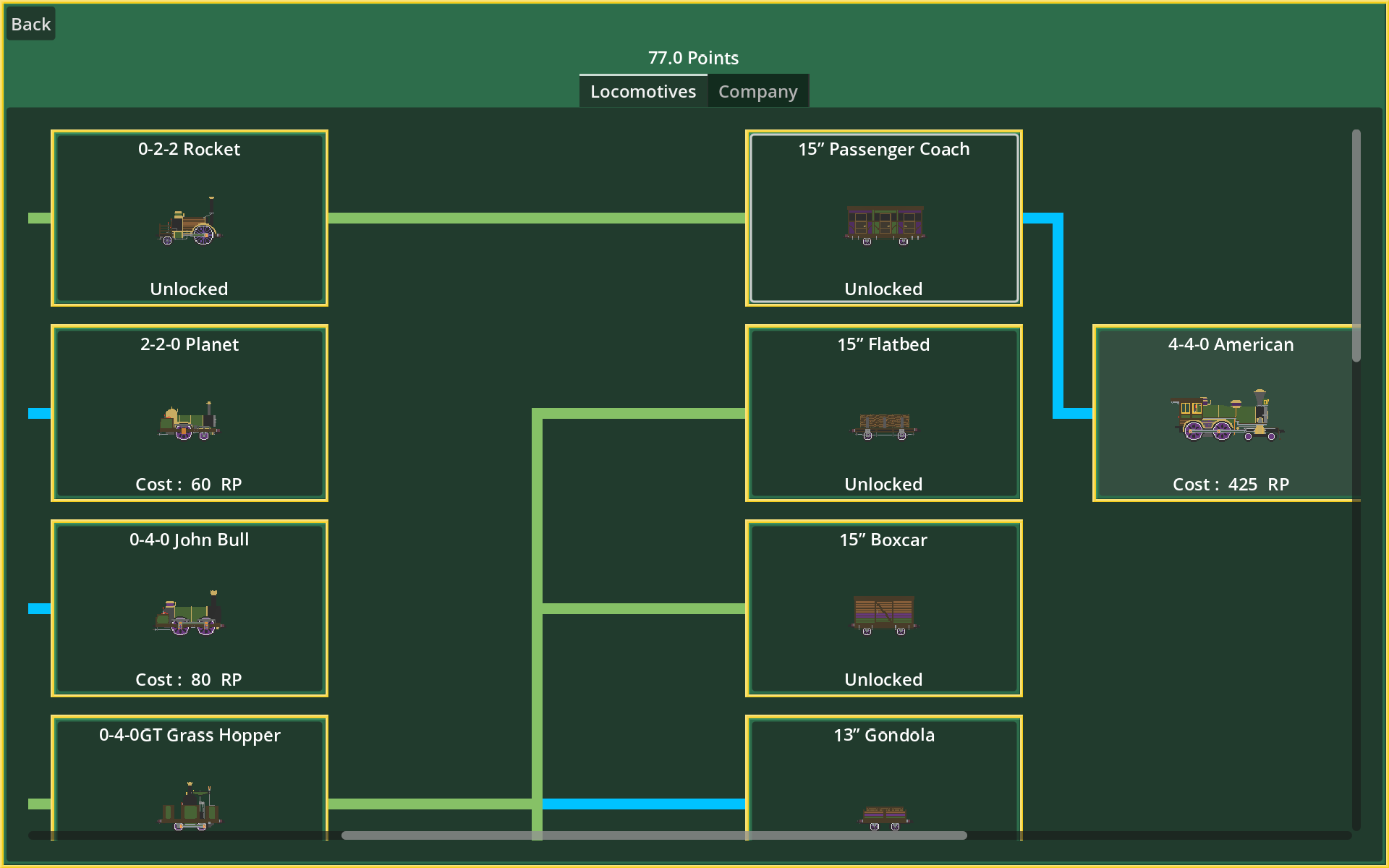Switch to the Locomotives tab

643,91
